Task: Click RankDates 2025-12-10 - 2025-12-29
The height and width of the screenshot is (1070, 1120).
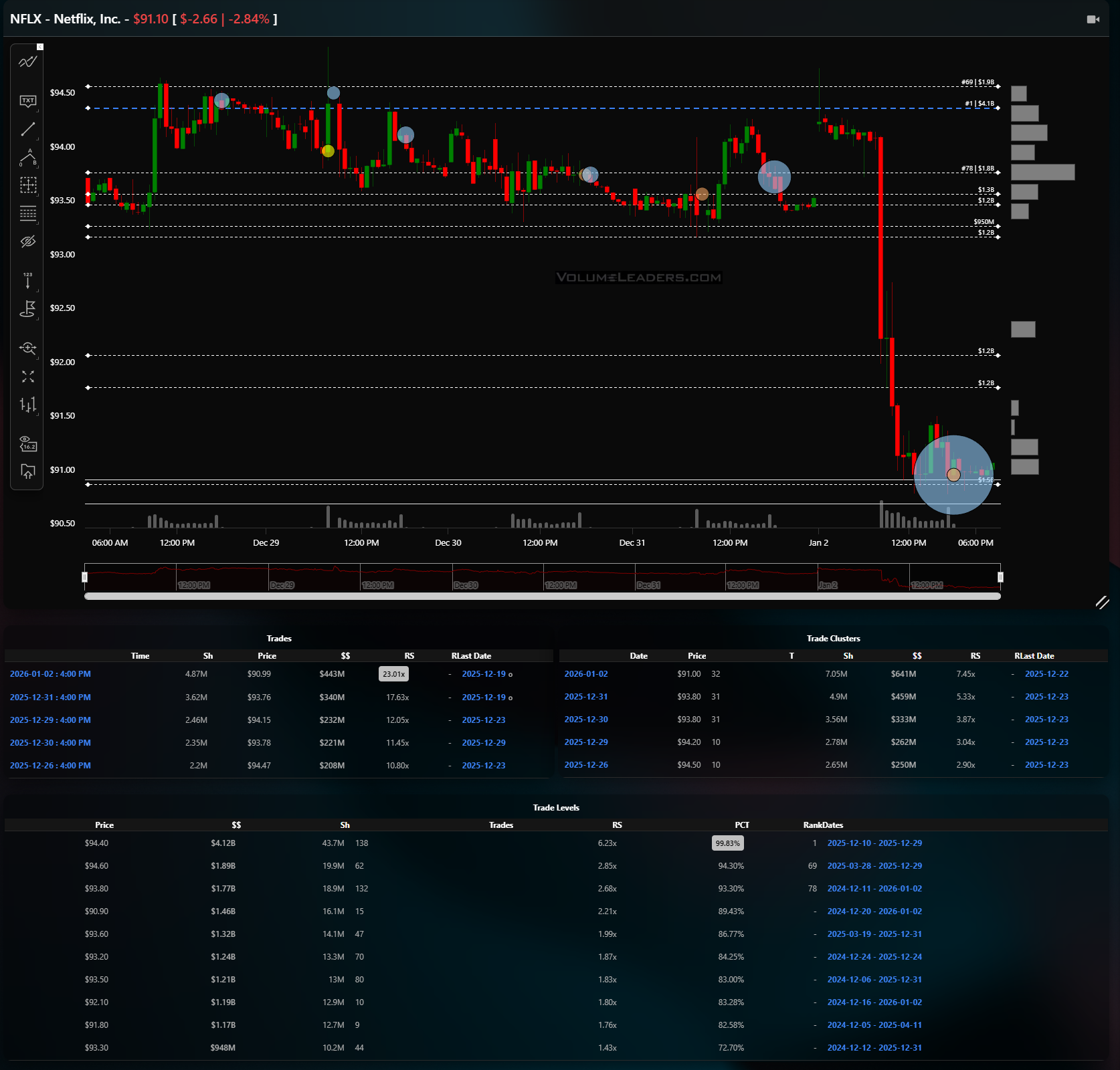Action: coord(874,843)
